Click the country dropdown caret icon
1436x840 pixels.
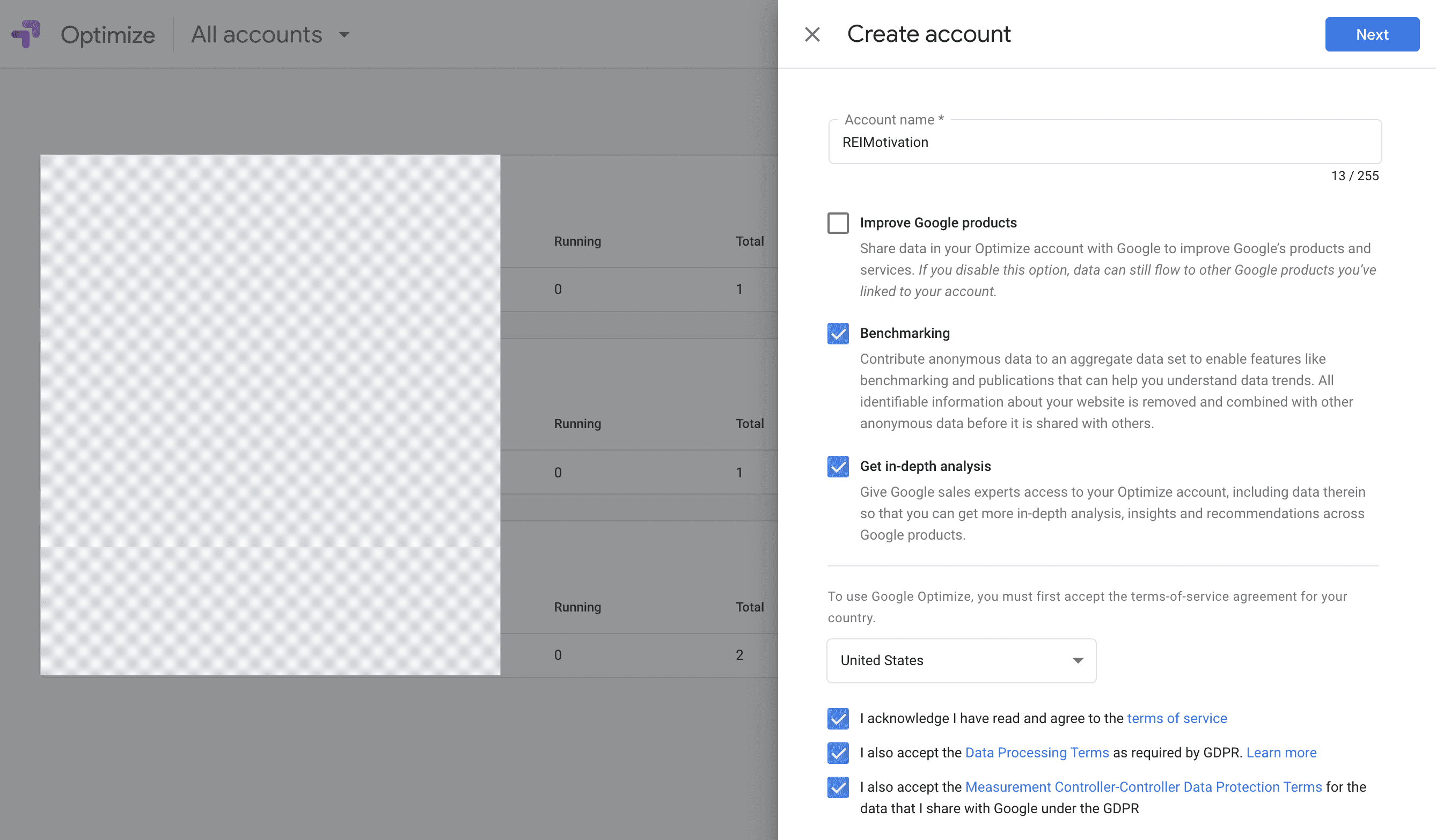tap(1078, 661)
